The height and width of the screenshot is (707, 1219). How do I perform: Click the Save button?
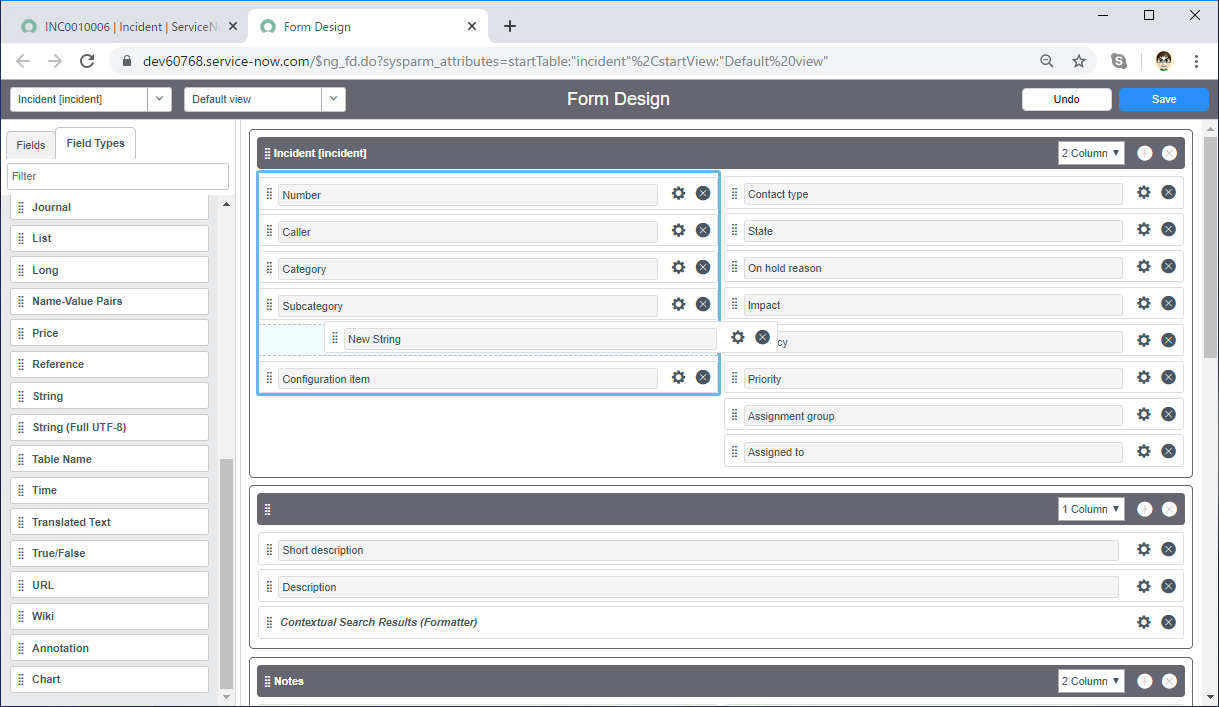pyautogui.click(x=1164, y=99)
